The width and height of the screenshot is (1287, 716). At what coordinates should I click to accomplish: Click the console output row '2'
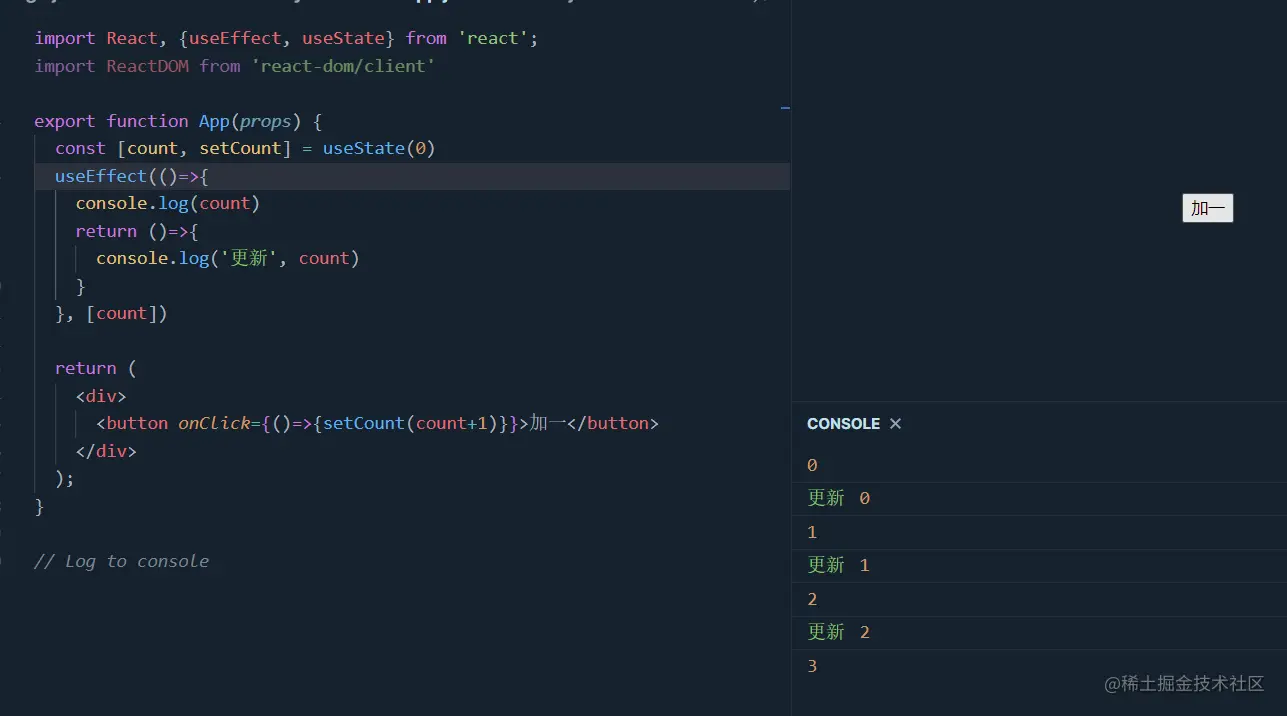1039,599
